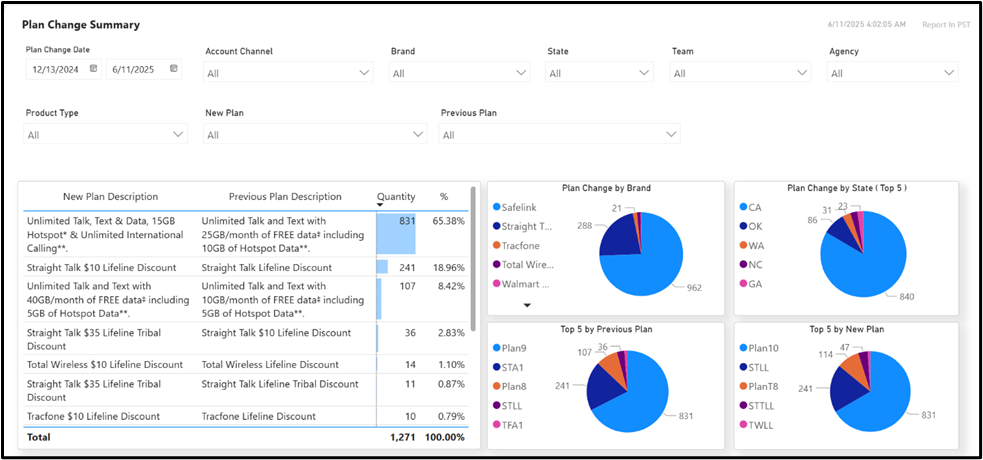Sort table by % column header
983x460 pixels.
pyautogui.click(x=444, y=197)
